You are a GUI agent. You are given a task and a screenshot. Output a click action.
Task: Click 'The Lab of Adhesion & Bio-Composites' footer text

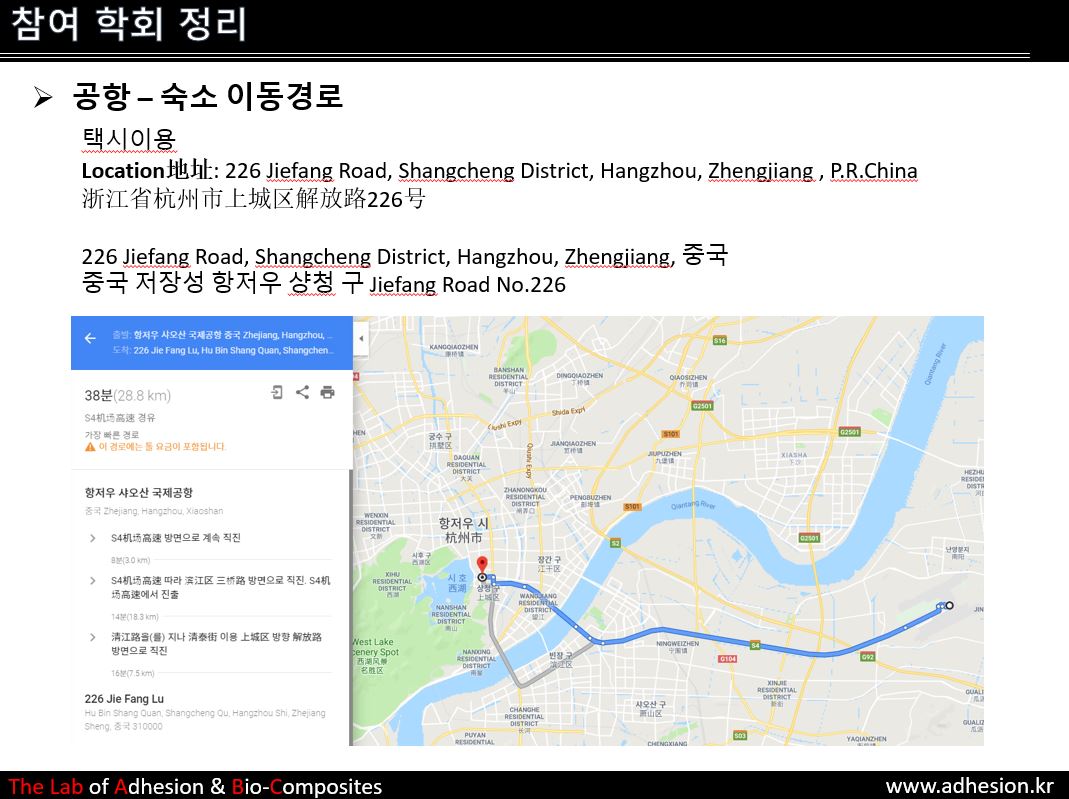click(x=195, y=787)
